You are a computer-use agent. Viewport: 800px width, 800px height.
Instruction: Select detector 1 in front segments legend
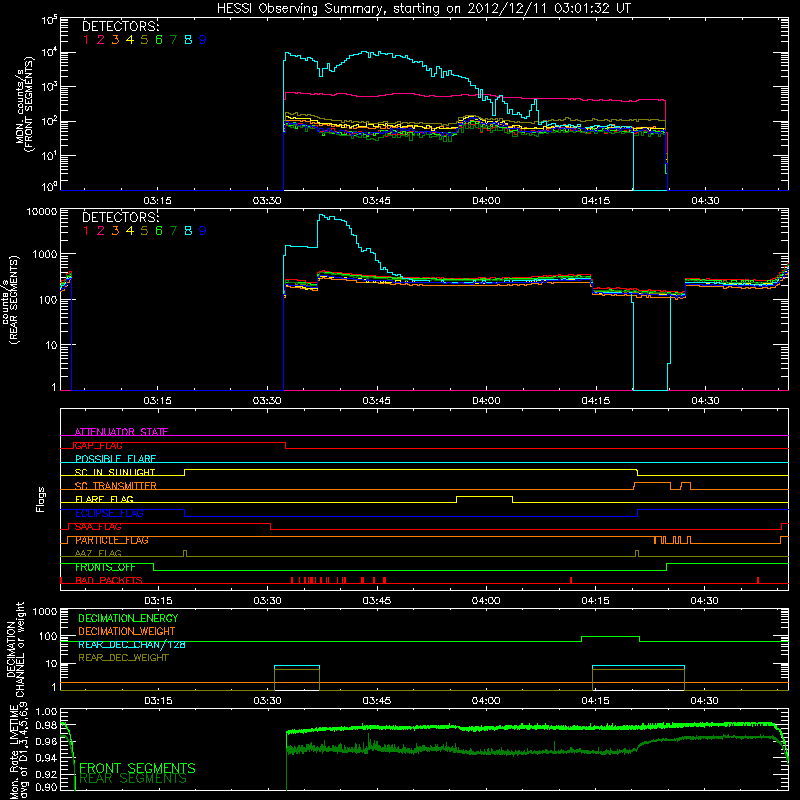coord(86,40)
